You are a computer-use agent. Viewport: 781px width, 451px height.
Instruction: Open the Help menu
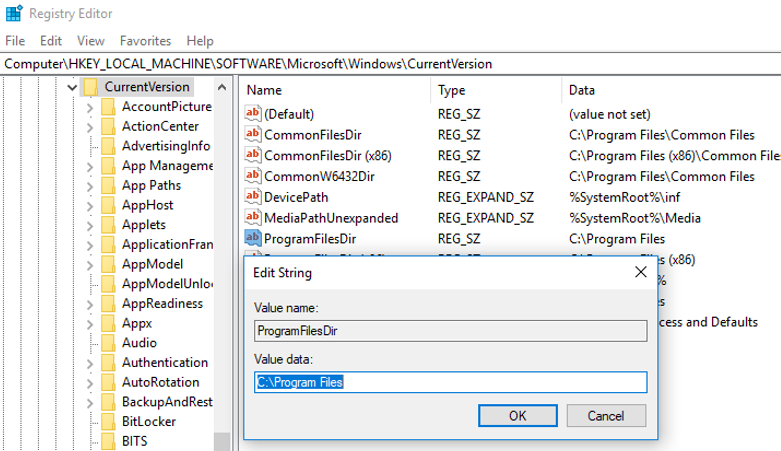coord(200,40)
